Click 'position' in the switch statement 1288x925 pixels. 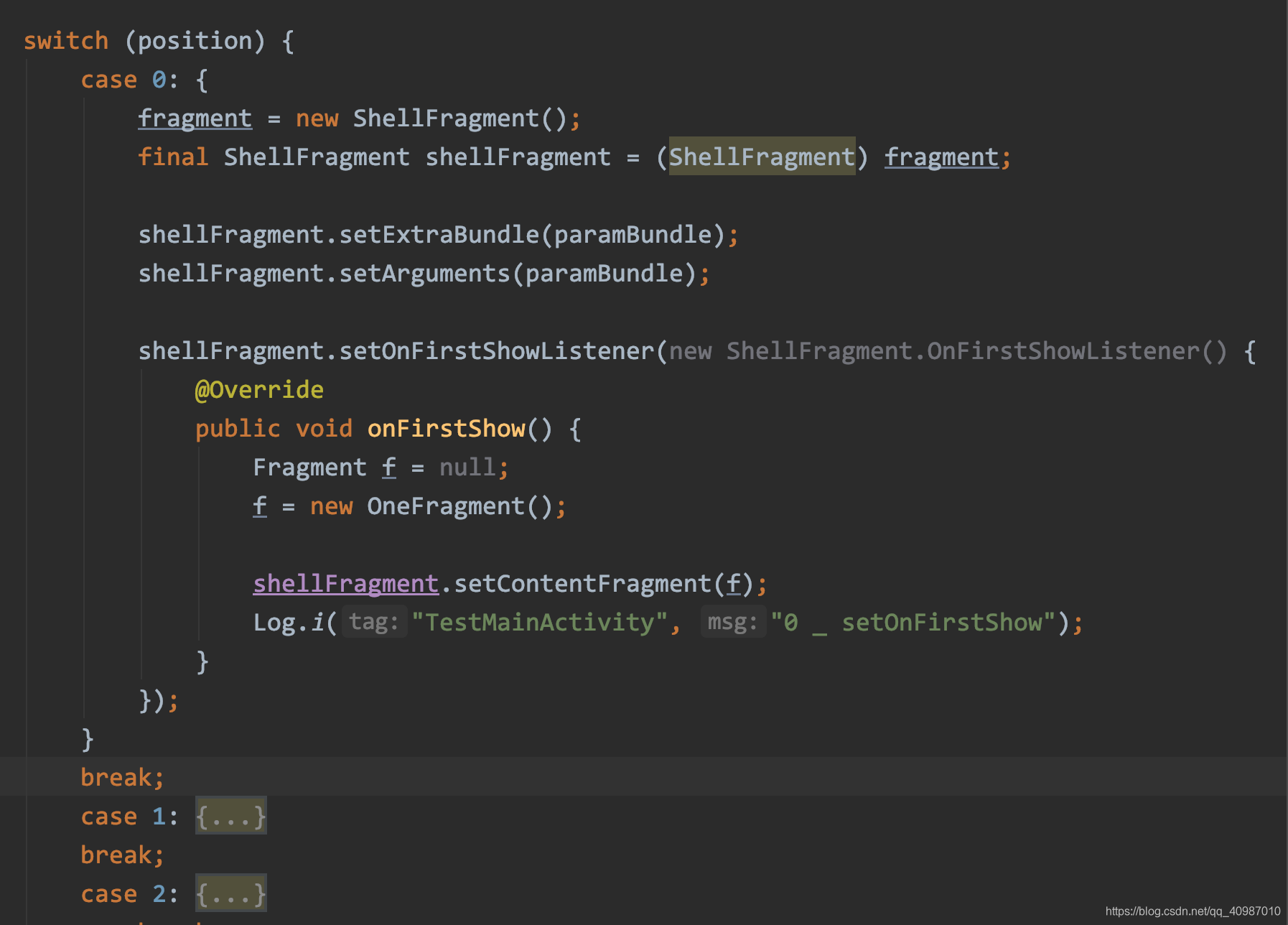pyautogui.click(x=195, y=40)
